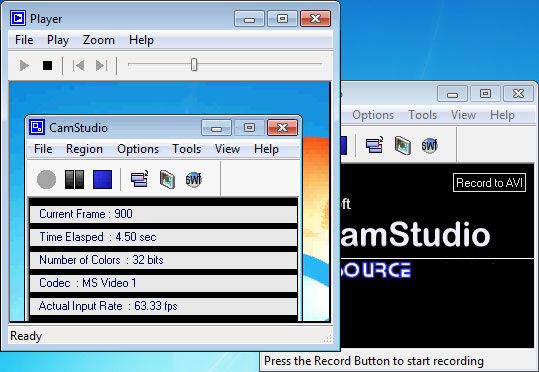Image resolution: width=539 pixels, height=372 pixels.
Task: Click the Actual Input Rate : 63.33 fps row
Action: [164, 306]
